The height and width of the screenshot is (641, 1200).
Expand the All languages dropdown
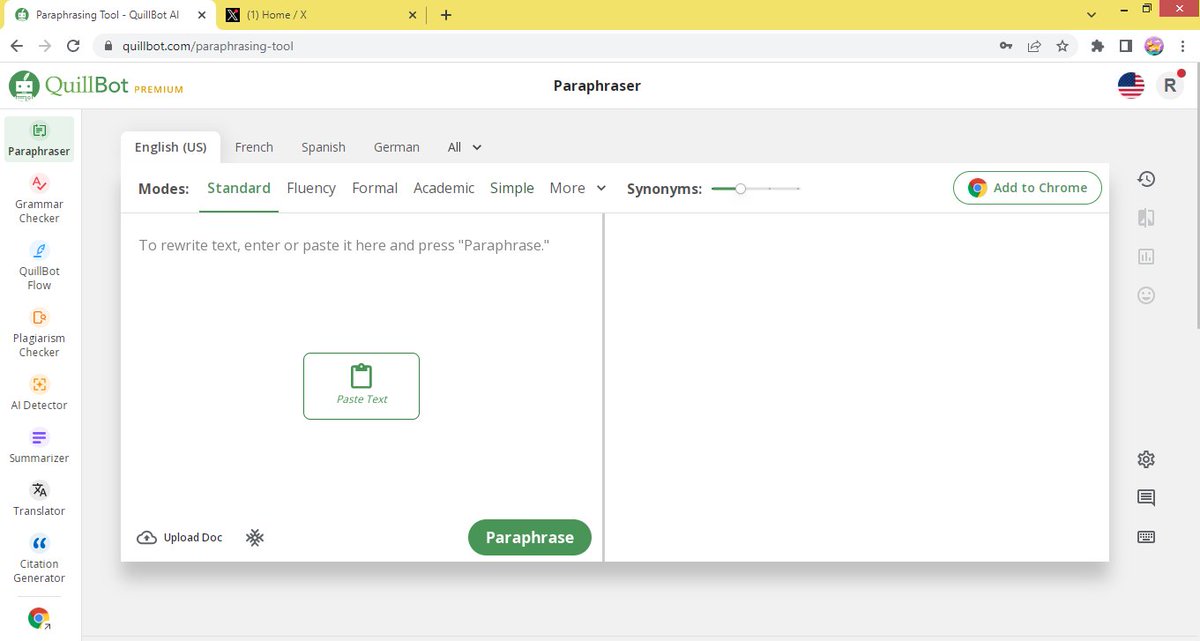[464, 147]
